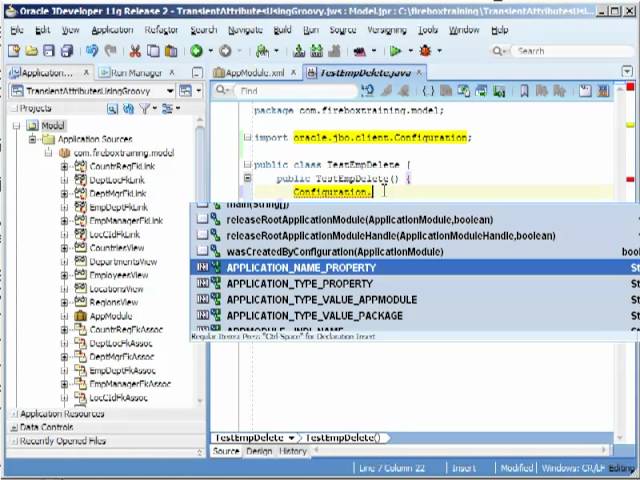Collapse the Model project node
640x480 pixels.
(16, 126)
